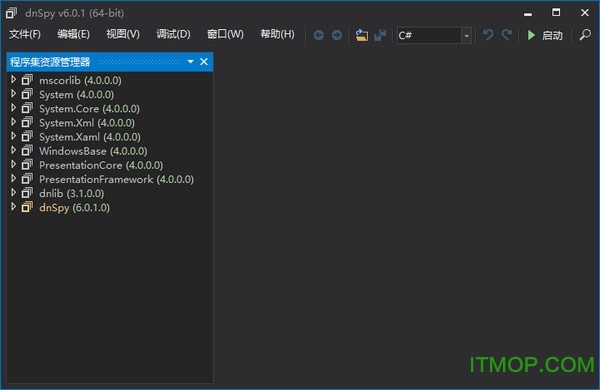This screenshot has width=600, height=390.
Task: Open the assembly explorer panel options arrow
Action: pos(190,62)
